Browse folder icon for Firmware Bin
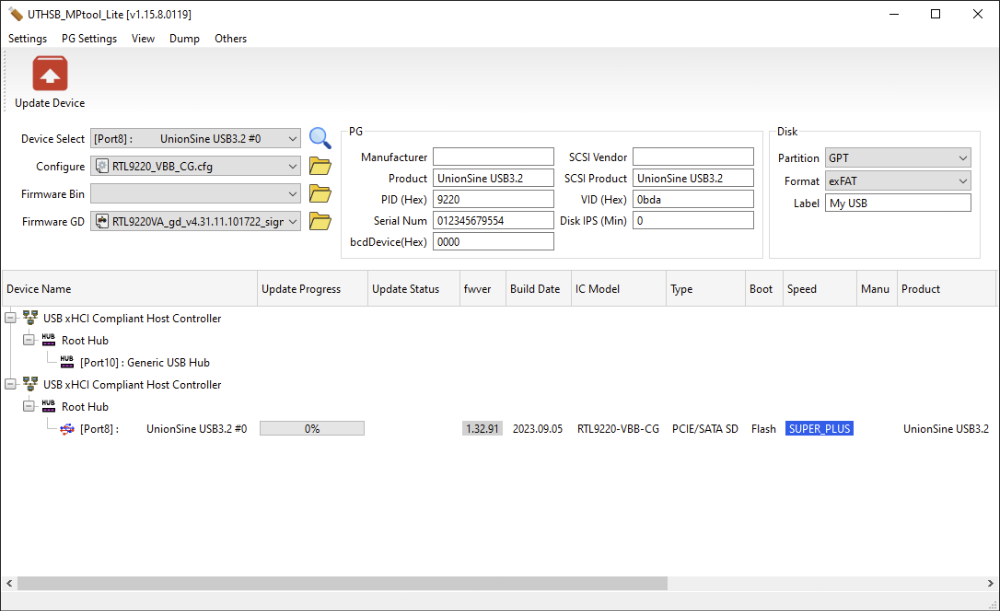Screen dimensions: 1000x611 (319, 194)
